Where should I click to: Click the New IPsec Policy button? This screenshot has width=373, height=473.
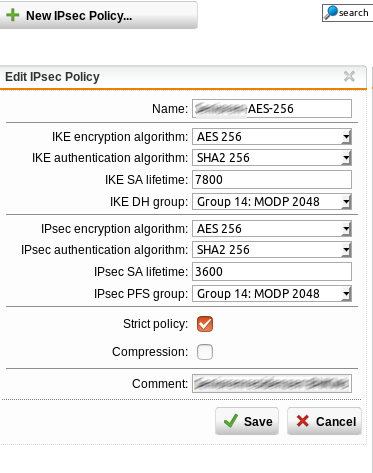coord(99,15)
